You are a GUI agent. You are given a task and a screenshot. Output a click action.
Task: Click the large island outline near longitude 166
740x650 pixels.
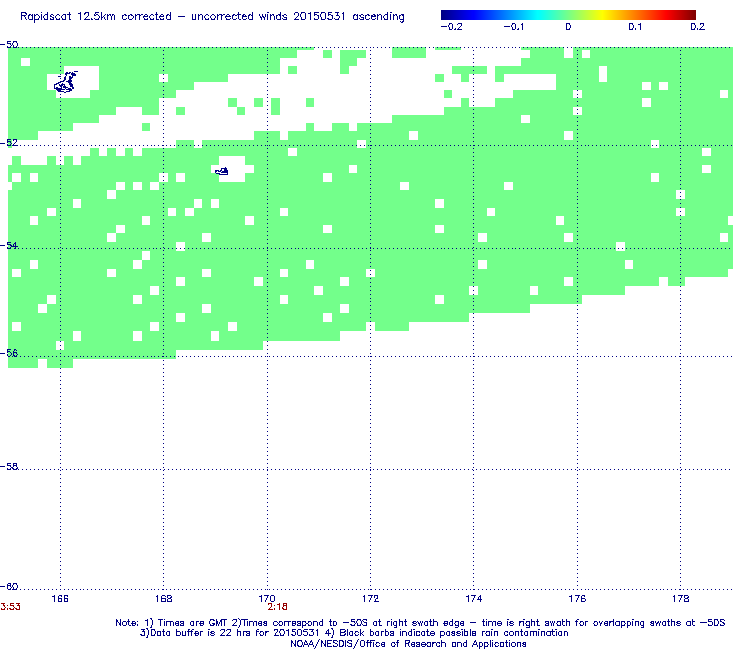(66, 82)
